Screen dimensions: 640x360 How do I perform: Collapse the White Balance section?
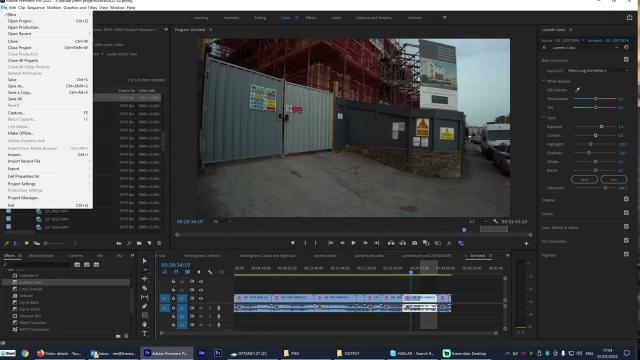point(544,81)
